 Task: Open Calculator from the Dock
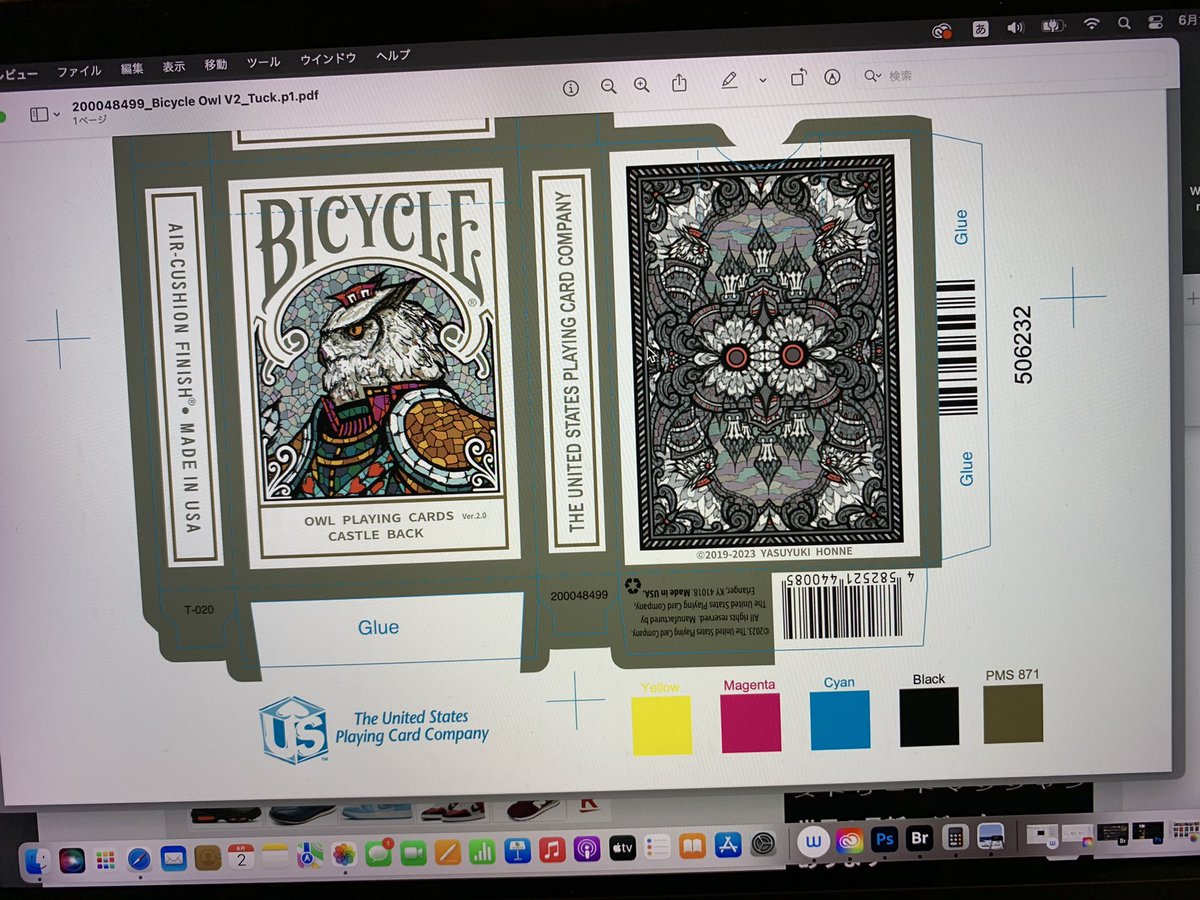[955, 837]
